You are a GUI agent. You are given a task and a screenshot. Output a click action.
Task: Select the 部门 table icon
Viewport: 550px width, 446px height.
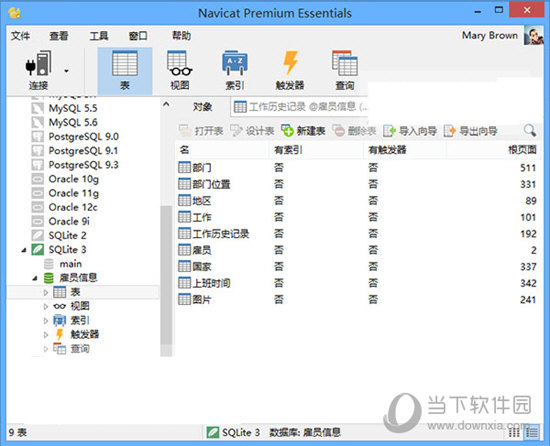tap(185, 168)
